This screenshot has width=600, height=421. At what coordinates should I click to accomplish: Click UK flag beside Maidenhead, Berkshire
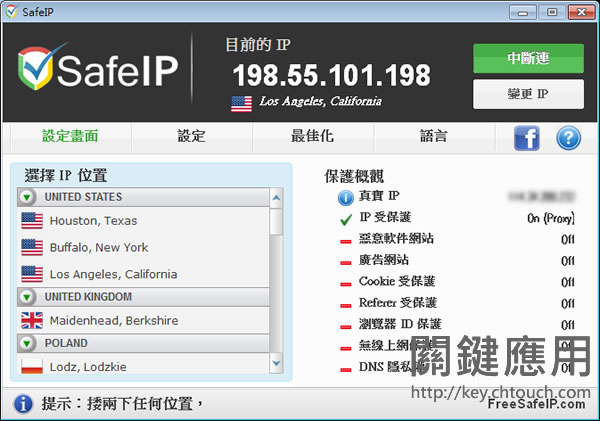click(32, 320)
